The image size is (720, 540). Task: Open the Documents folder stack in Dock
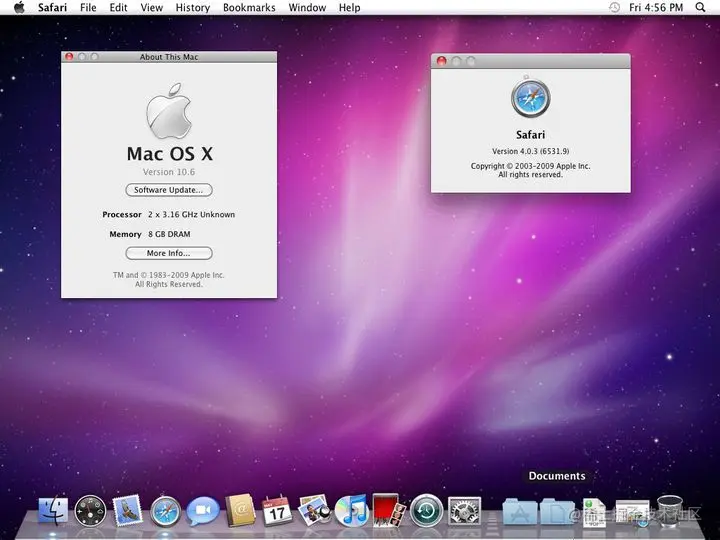pyautogui.click(x=557, y=512)
